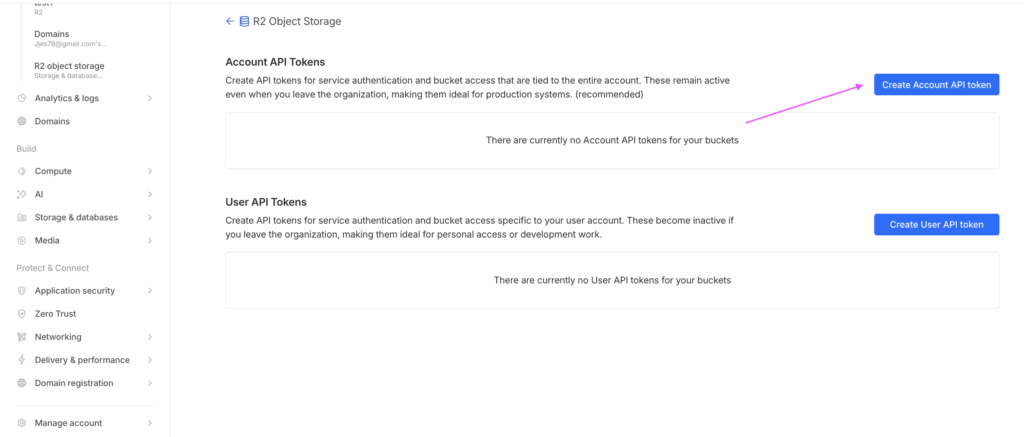Screen dimensions: 1024x437
Task: Click the Application security shield icon
Action: [22, 291]
